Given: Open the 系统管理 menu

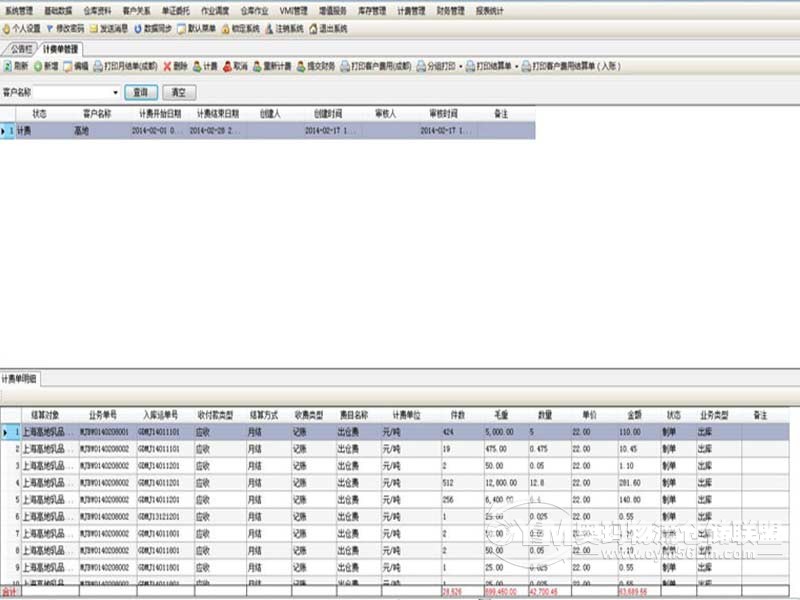Looking at the screenshot, I should tap(19, 11).
